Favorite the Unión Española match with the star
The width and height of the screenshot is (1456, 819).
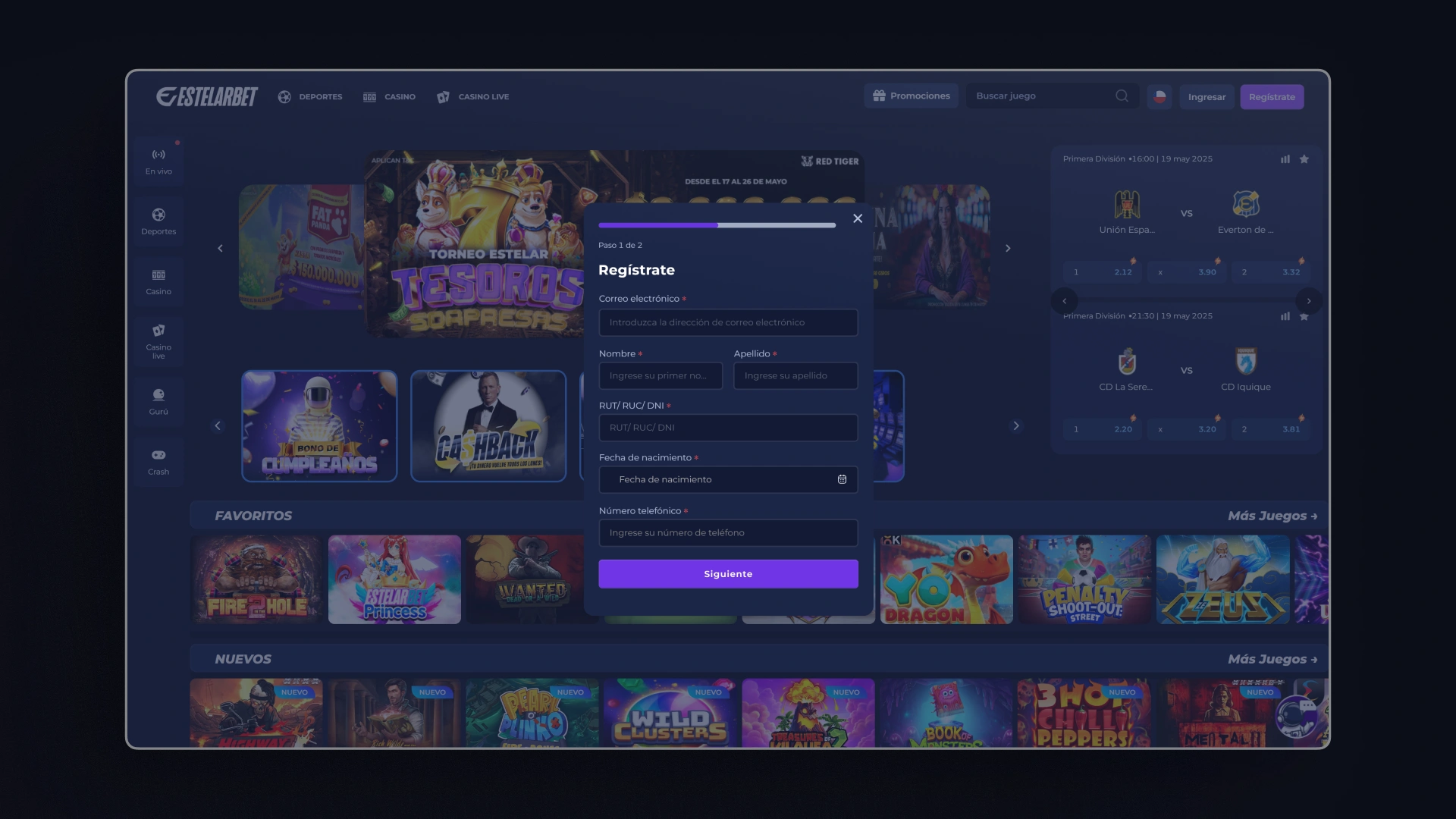1304,159
